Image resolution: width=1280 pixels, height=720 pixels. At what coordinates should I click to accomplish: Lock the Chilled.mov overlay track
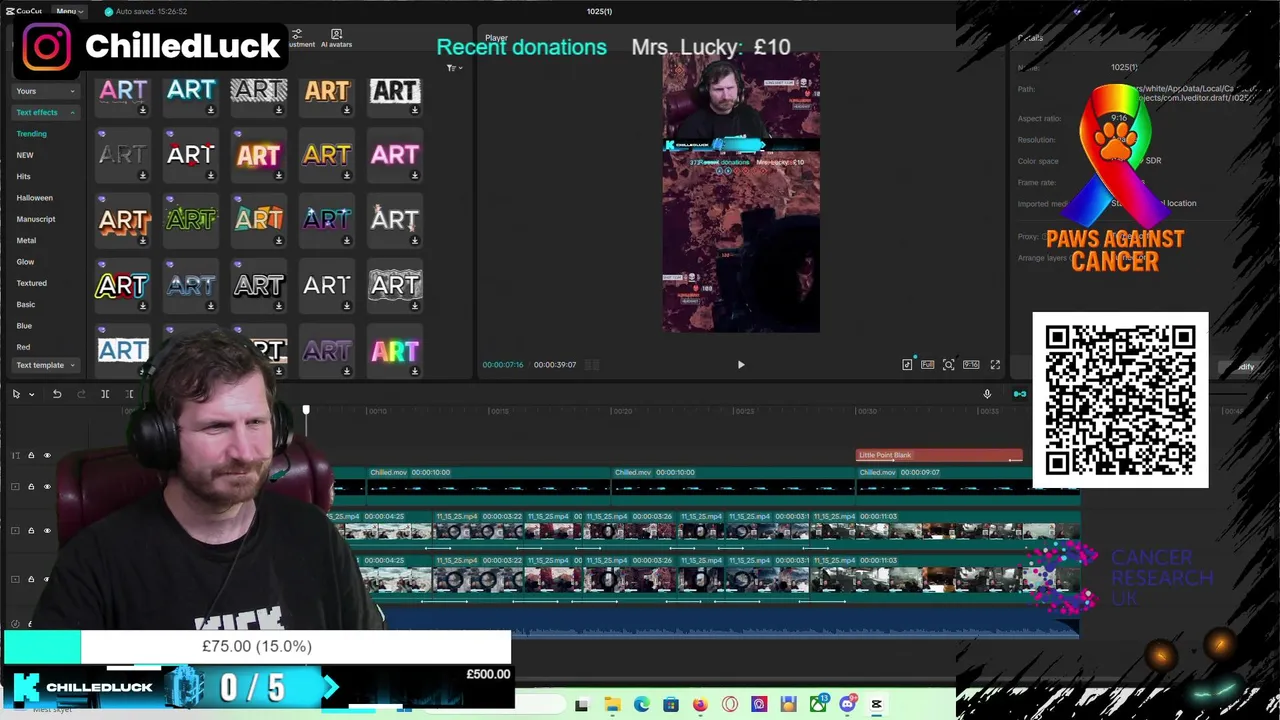pyautogui.click(x=31, y=487)
